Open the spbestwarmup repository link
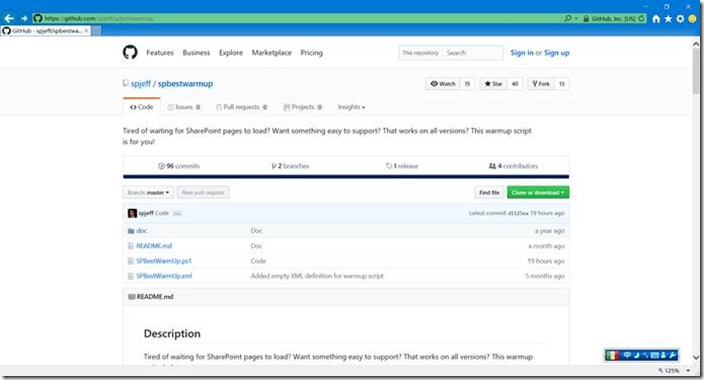 pyautogui.click(x=185, y=84)
